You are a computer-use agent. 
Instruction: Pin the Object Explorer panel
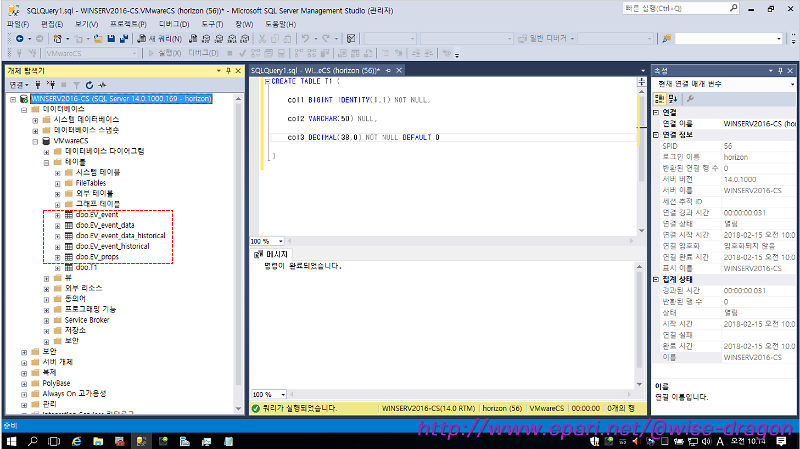pyautogui.click(x=228, y=71)
